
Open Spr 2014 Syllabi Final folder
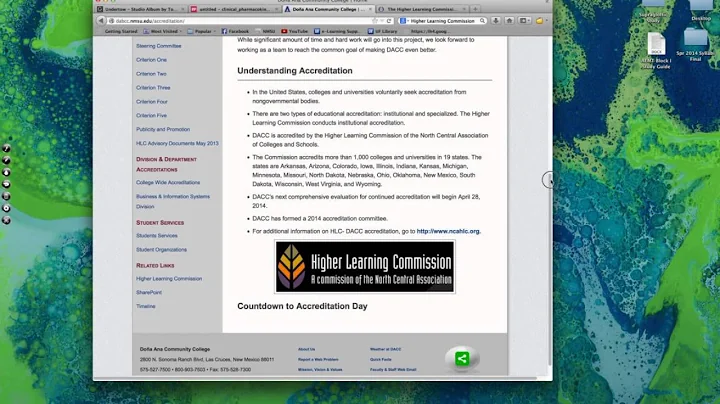[695, 45]
